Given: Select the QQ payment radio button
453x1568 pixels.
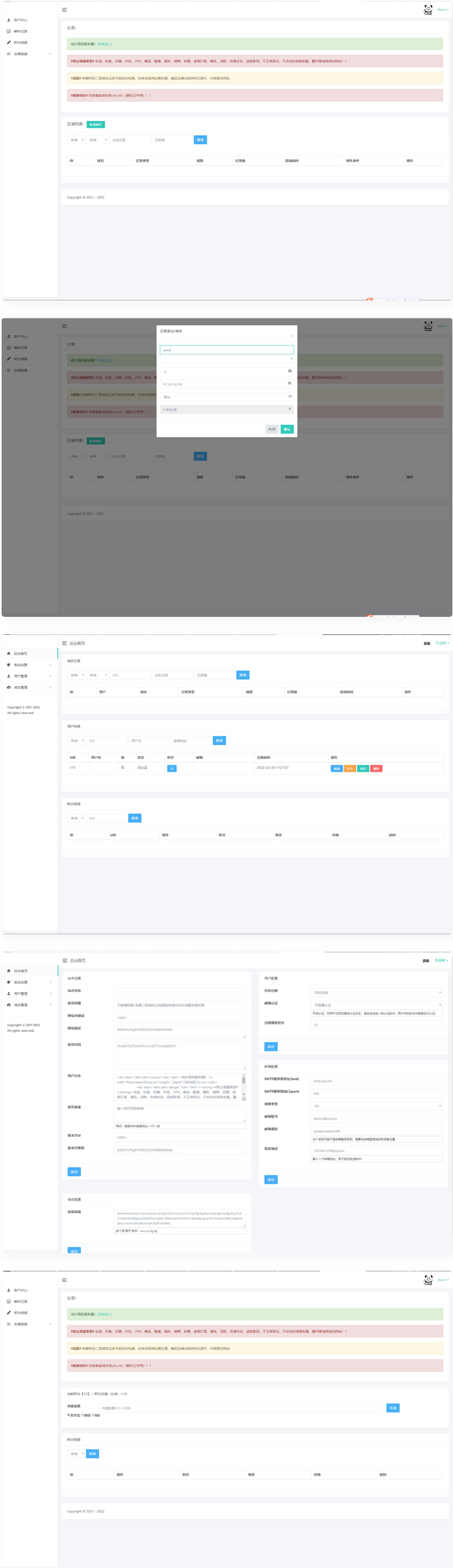Looking at the screenshot, I should click(x=92, y=1415).
